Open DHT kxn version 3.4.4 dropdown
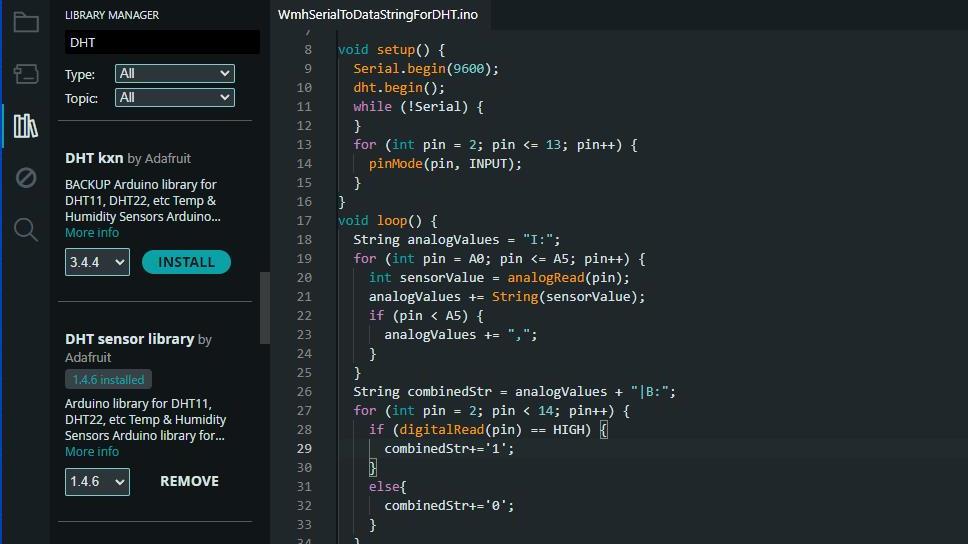This screenshot has width=968, height=544. pos(98,262)
